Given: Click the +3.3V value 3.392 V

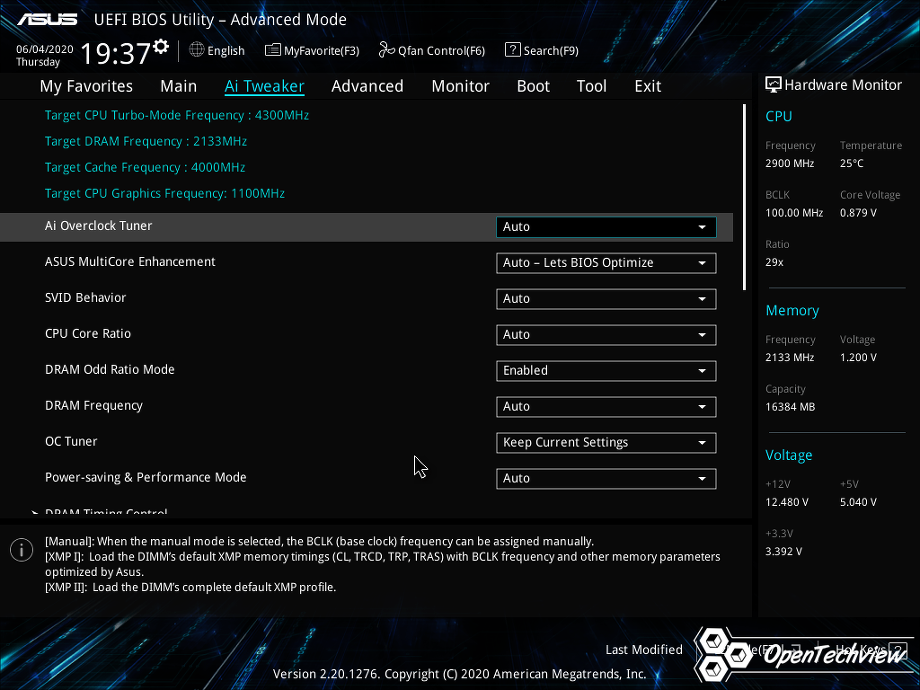Looking at the screenshot, I should click(x=784, y=552).
